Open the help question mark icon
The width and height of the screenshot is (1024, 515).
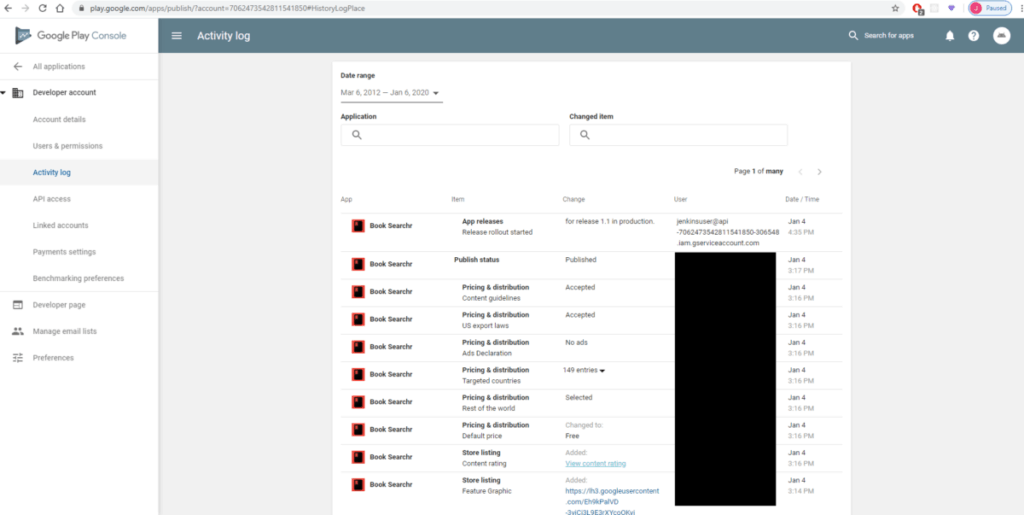[973, 36]
